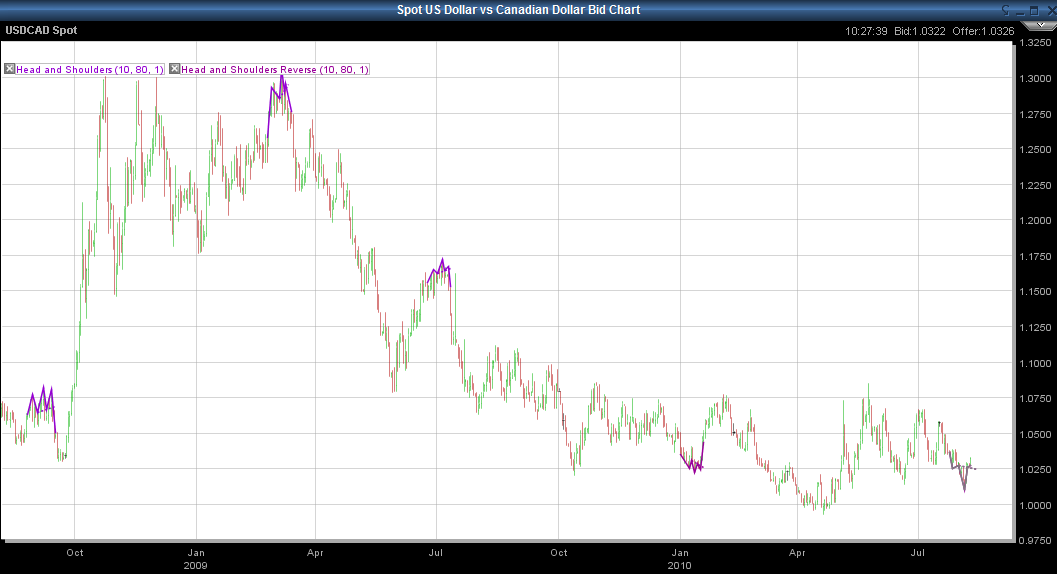Open the Head and Shoulders Reverse (10, 80, 1) label
Viewport: 1057px width, 574px height.
275,69
